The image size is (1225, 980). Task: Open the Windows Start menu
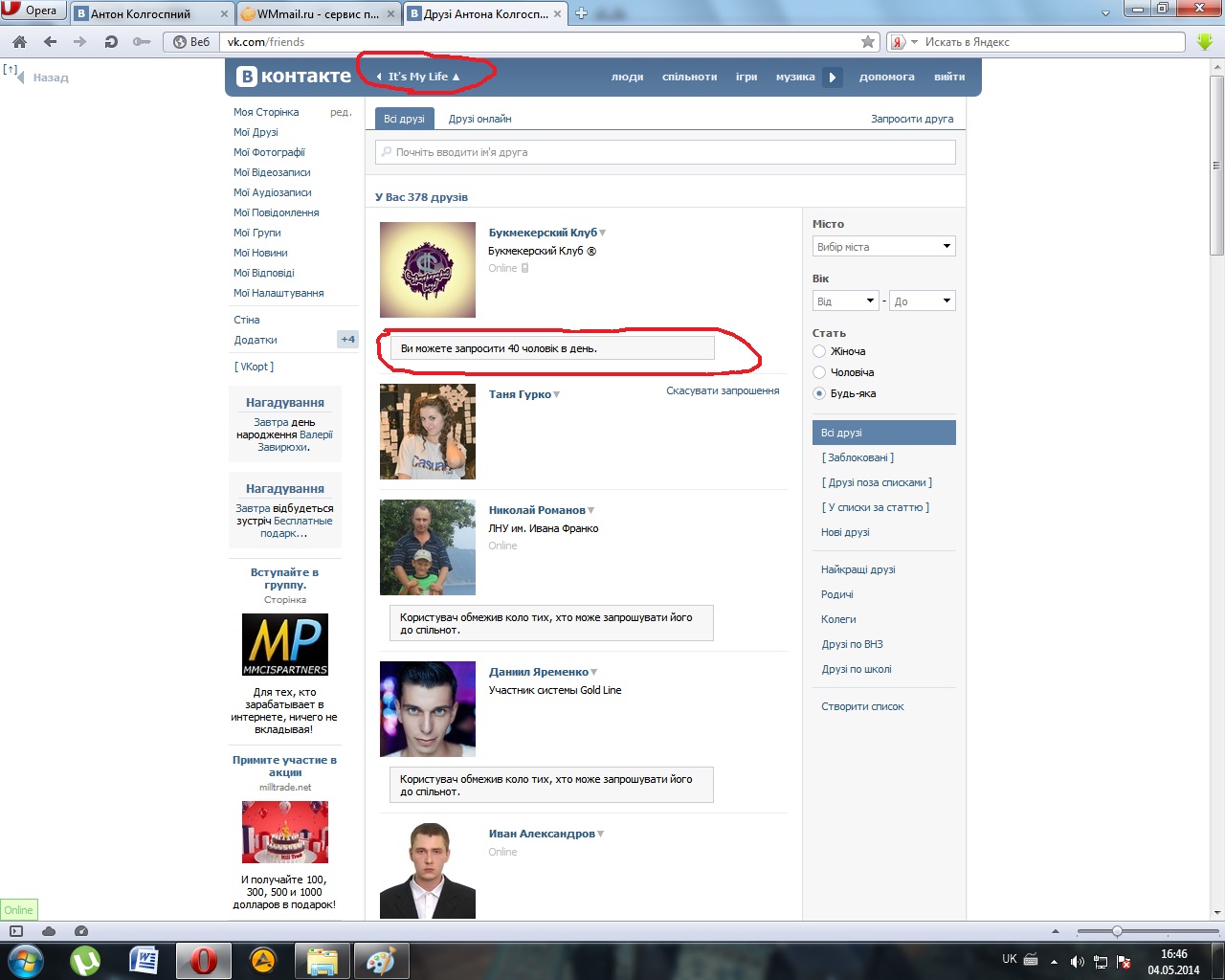[25, 961]
